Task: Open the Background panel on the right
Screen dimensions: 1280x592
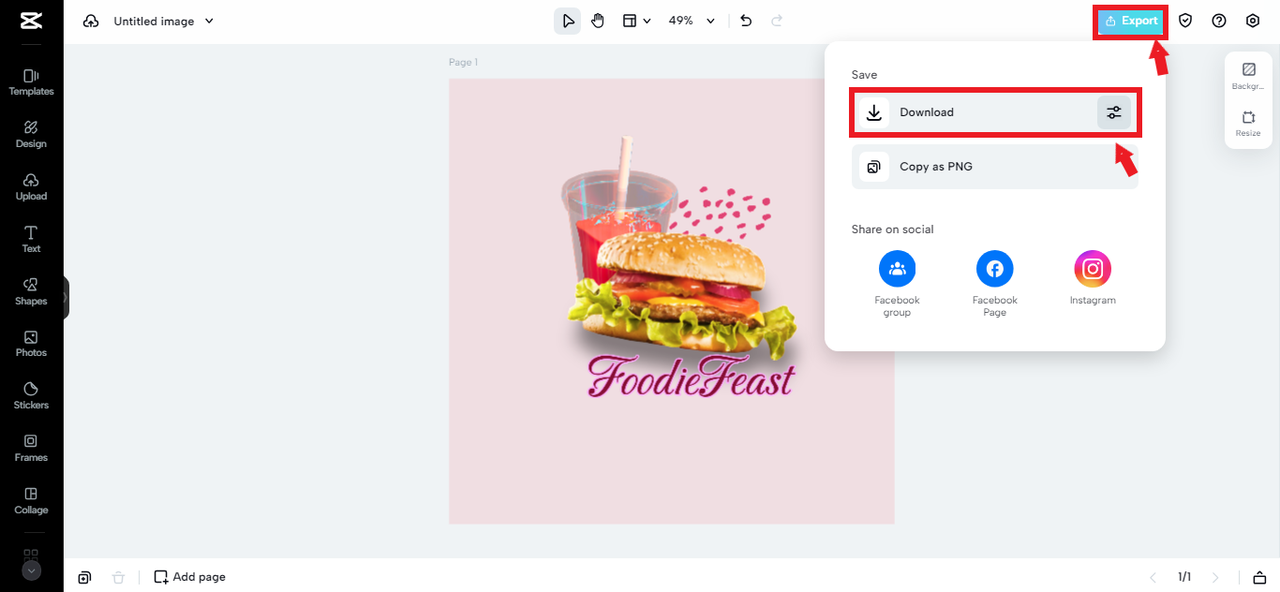Action: [1248, 77]
